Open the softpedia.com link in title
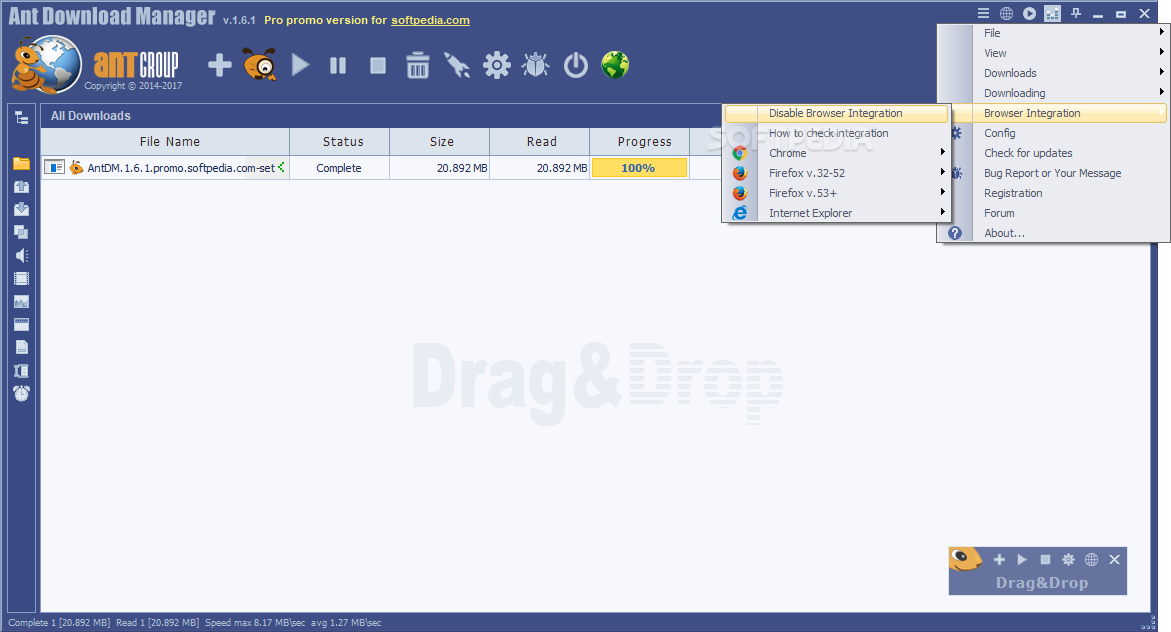1171x632 pixels. [x=430, y=20]
